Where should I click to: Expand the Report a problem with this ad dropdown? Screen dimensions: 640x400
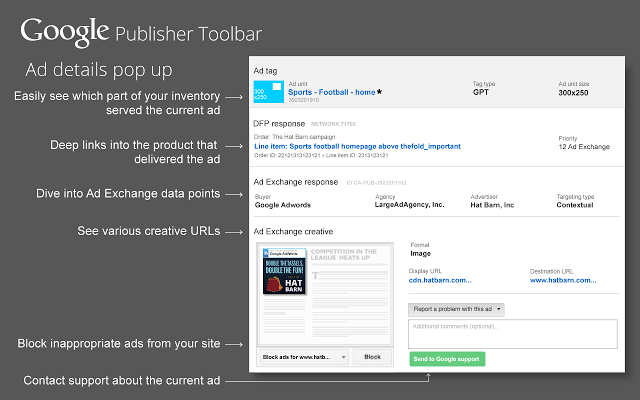click(456, 309)
